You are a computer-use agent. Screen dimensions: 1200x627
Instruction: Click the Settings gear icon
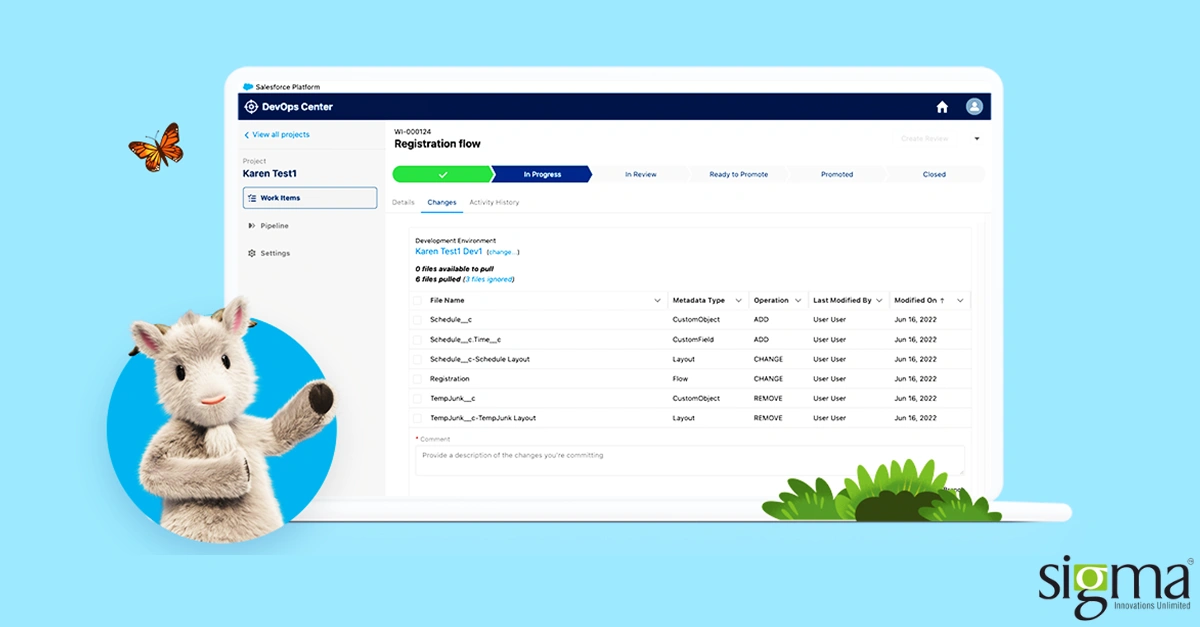252,253
